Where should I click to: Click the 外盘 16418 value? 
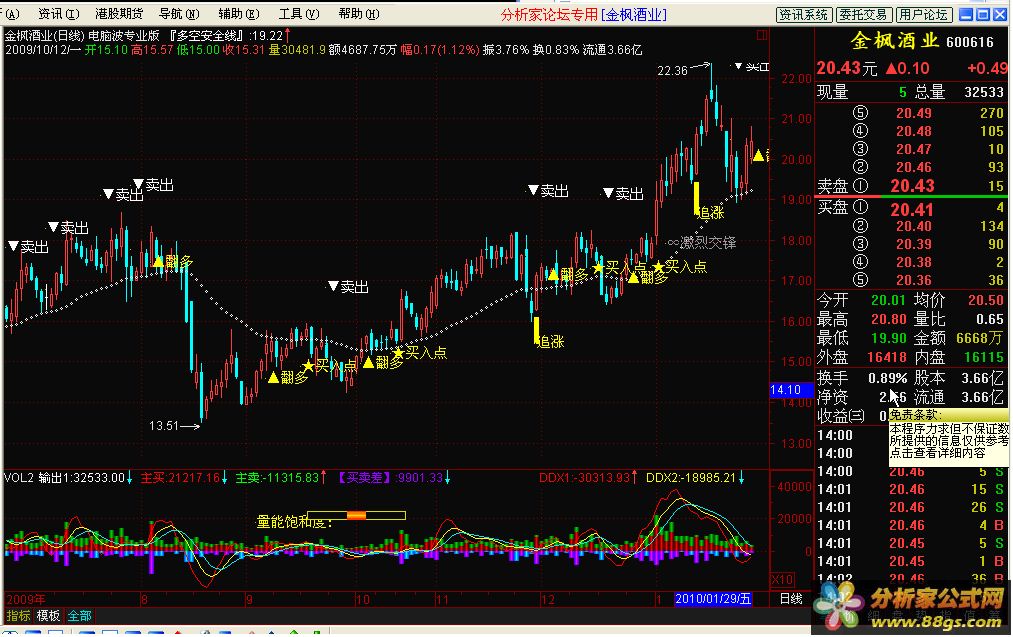886,357
